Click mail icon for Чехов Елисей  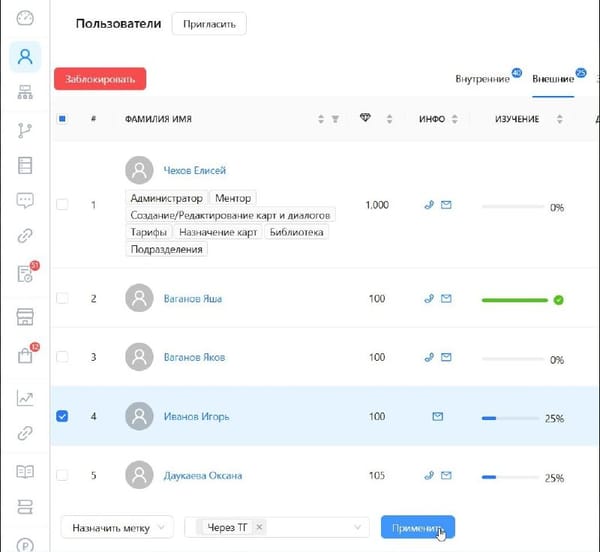click(x=446, y=205)
